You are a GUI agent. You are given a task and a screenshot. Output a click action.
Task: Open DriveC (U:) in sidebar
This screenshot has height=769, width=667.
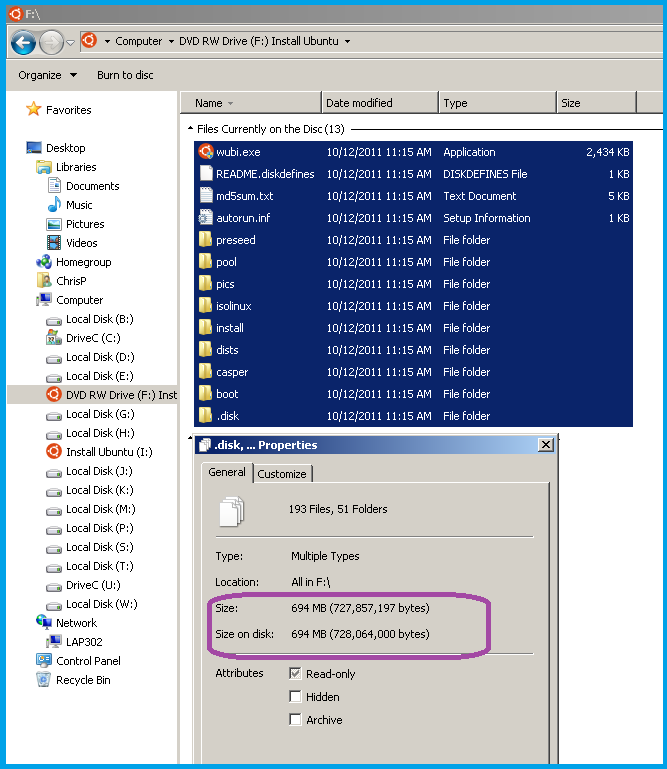(x=93, y=585)
